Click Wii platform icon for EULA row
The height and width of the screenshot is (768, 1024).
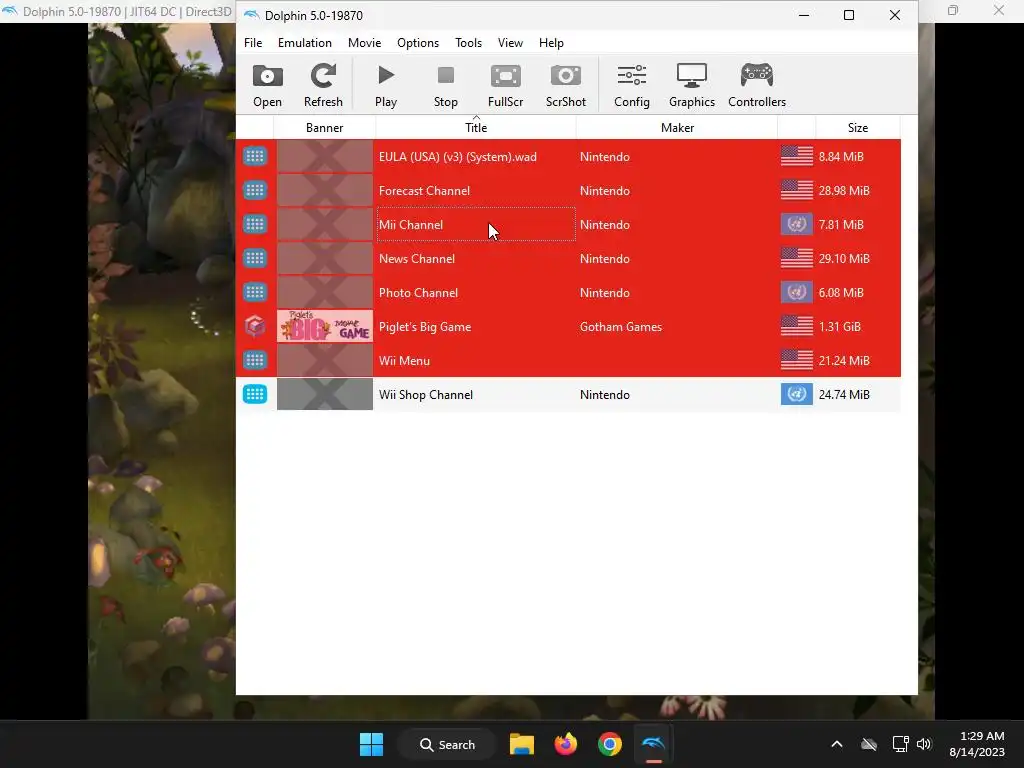pyautogui.click(x=255, y=156)
